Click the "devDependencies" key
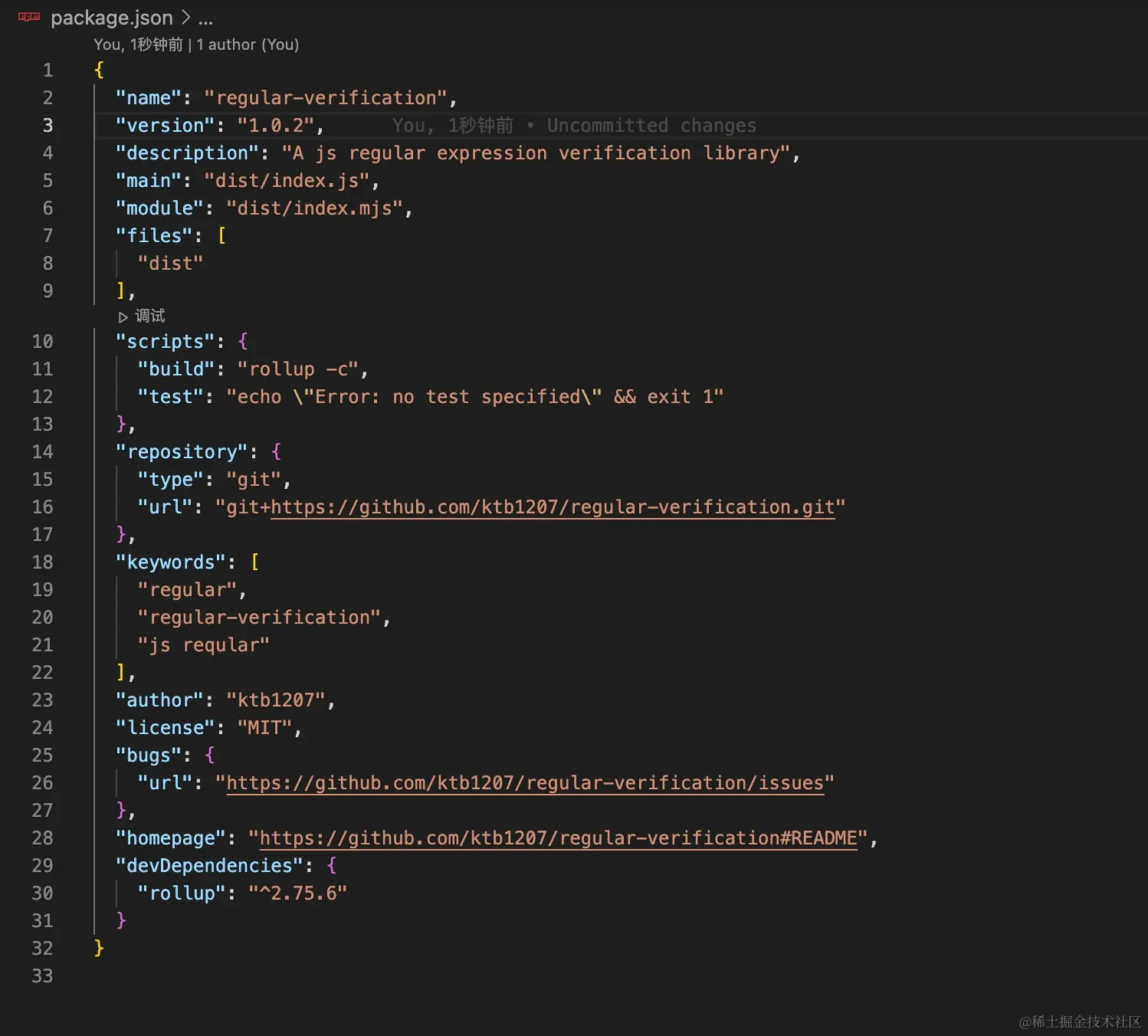The image size is (1148, 1036). [x=209, y=866]
